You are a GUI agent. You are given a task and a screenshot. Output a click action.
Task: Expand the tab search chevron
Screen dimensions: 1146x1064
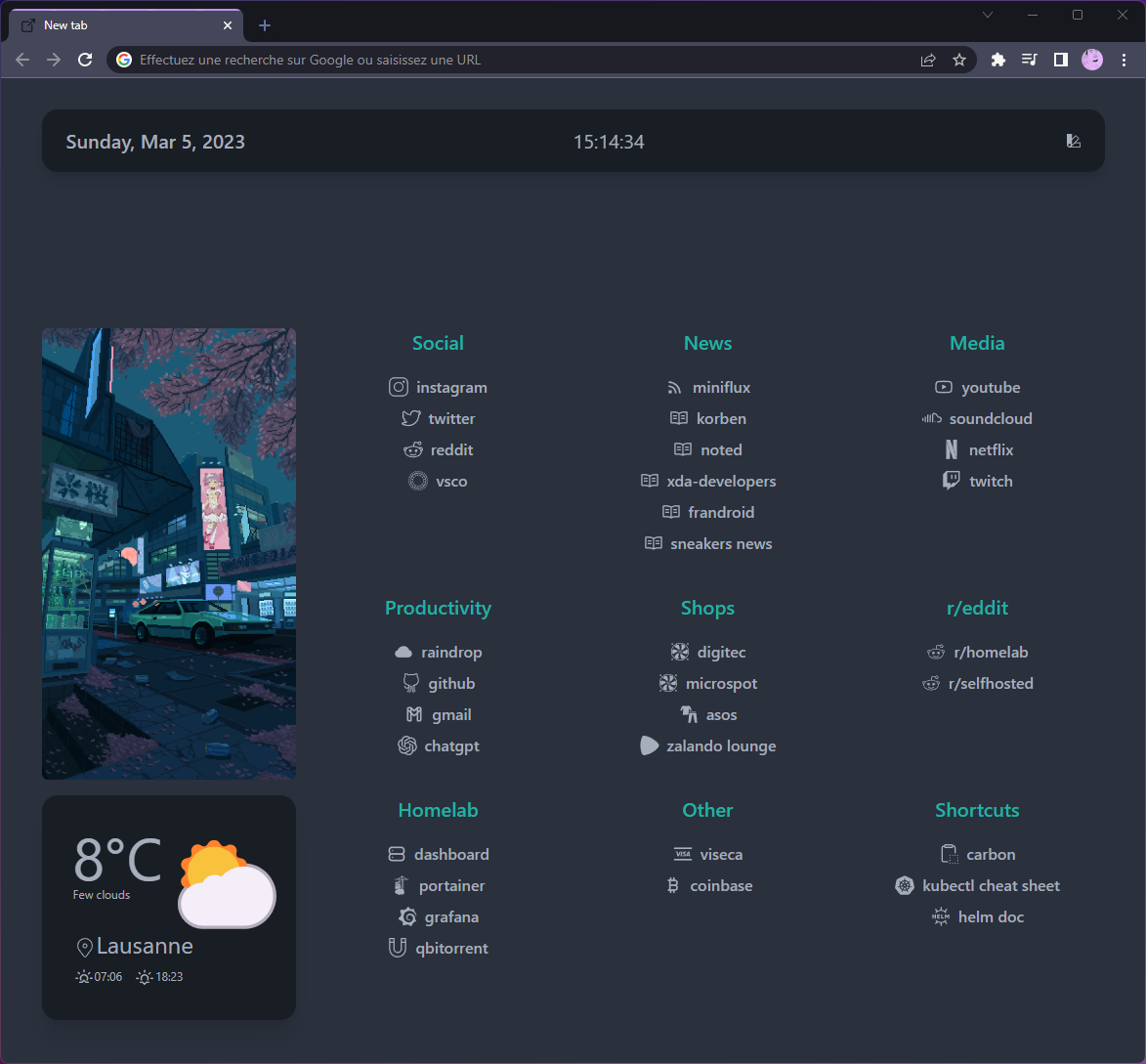tap(988, 15)
